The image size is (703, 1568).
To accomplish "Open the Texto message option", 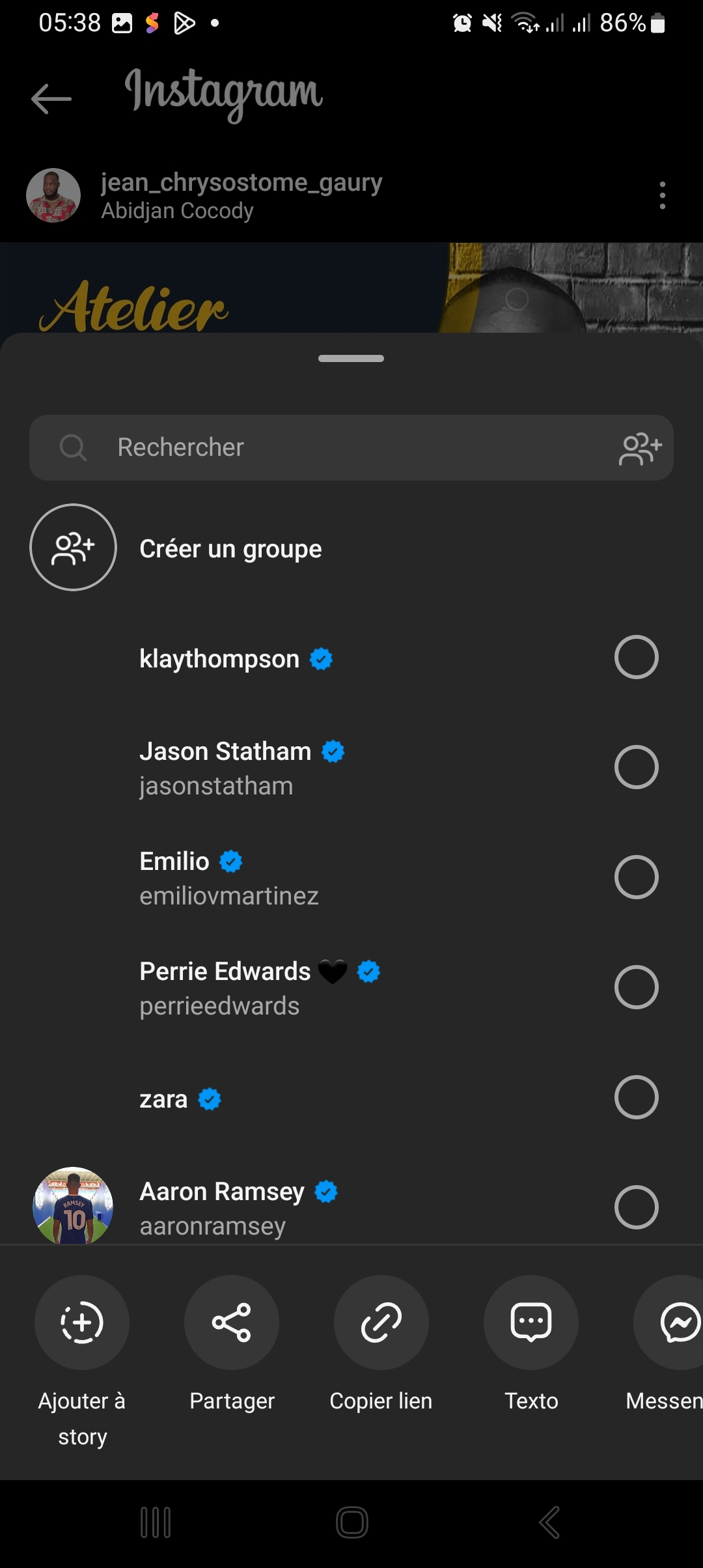I will pos(531,1323).
